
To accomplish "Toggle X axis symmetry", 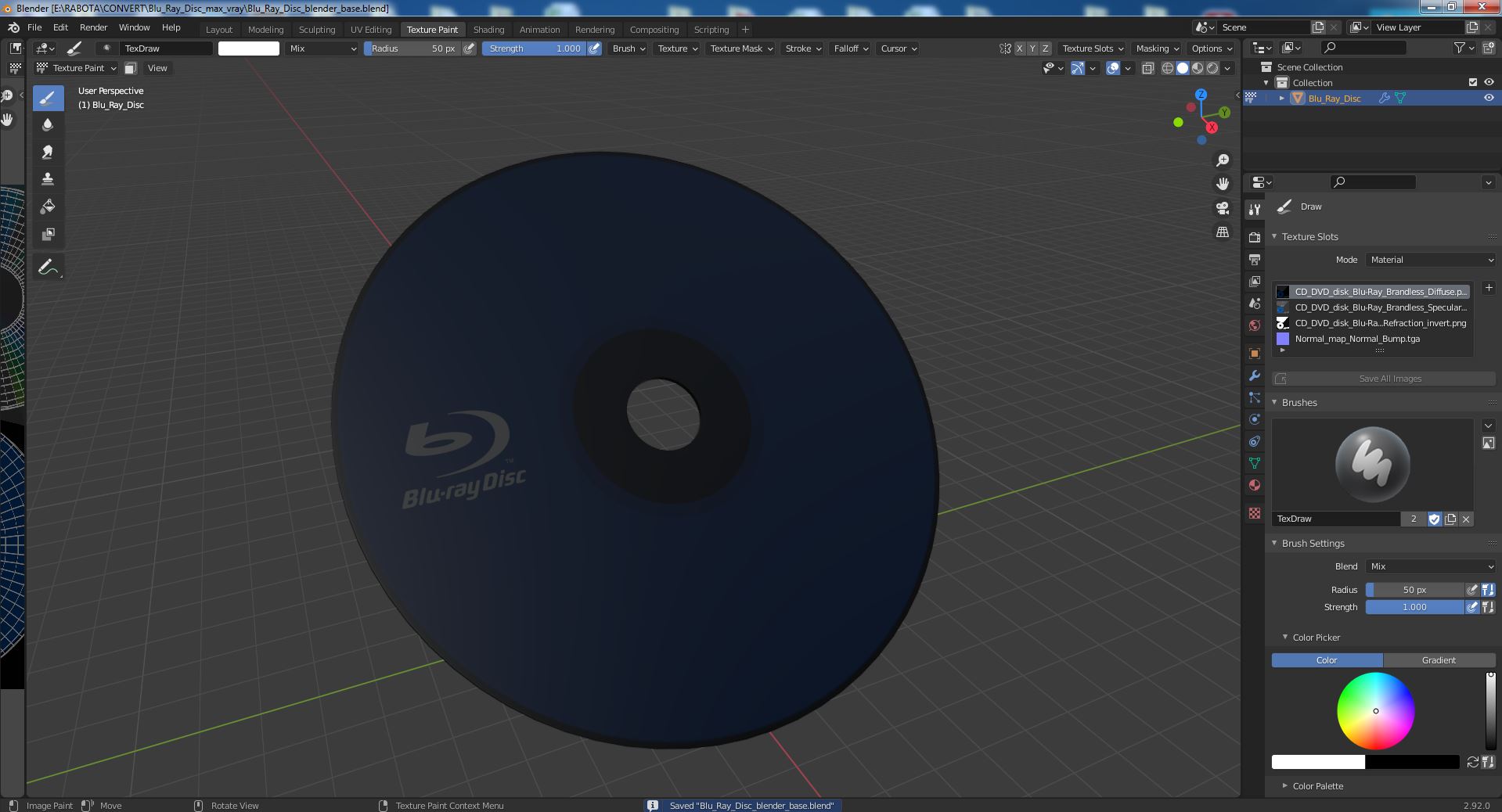I will 1019,49.
